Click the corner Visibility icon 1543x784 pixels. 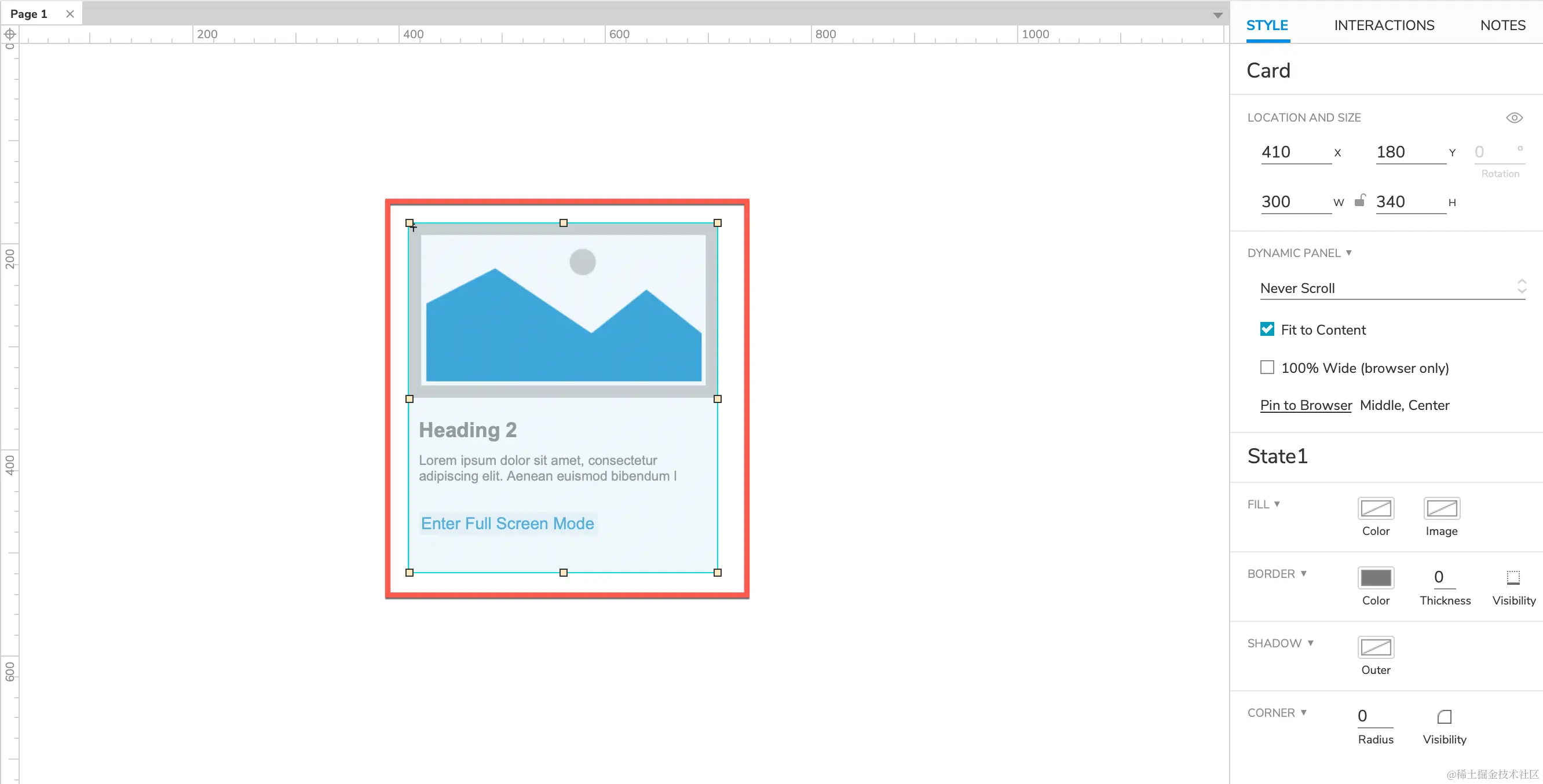pos(1444,717)
